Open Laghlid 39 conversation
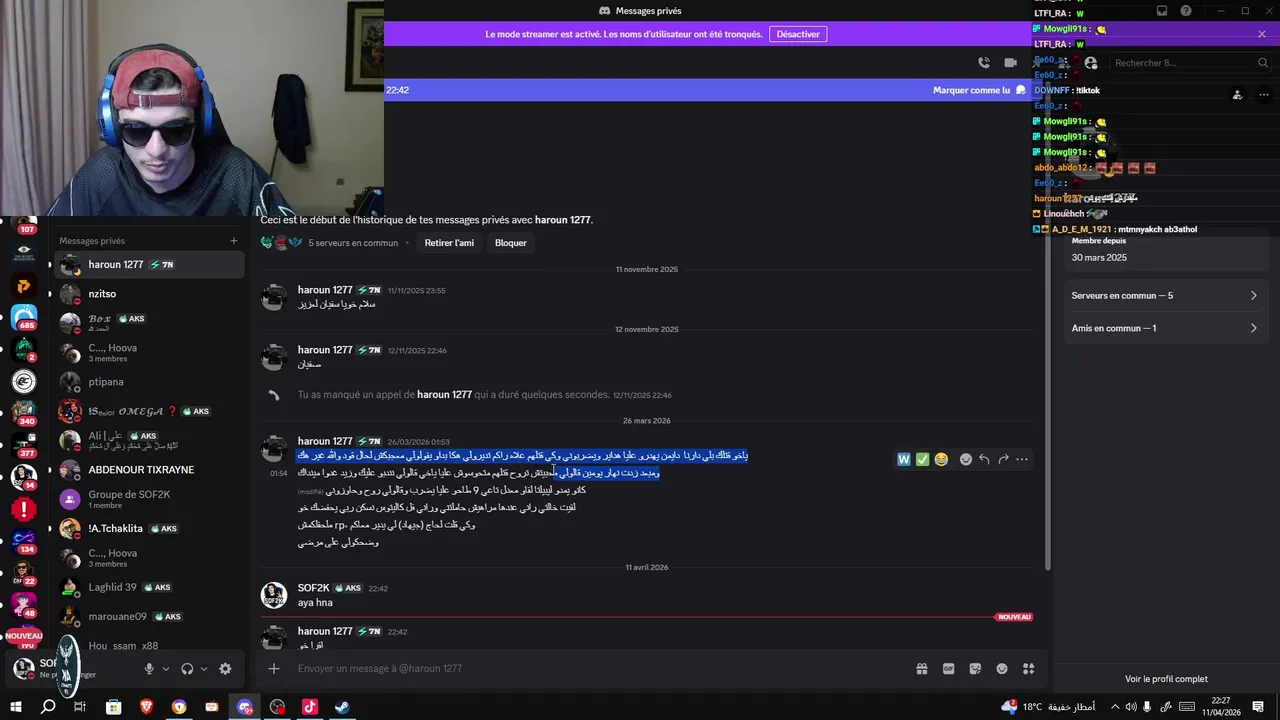The height and width of the screenshot is (720, 1280). pos(148,587)
